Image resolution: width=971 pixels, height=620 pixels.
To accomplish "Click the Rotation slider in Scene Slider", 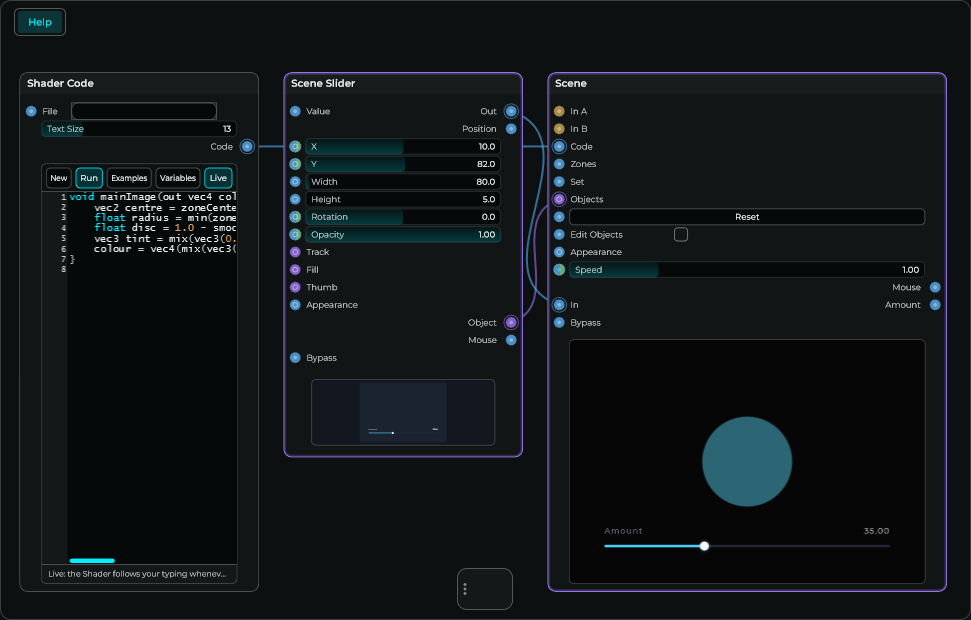I will [403, 217].
